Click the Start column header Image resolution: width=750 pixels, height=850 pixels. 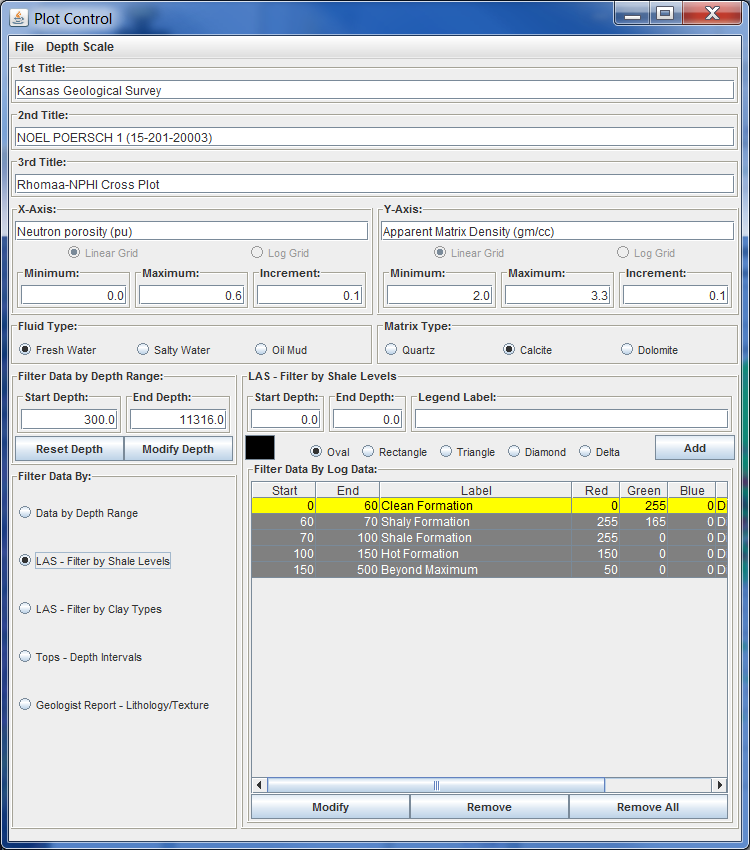pos(284,490)
